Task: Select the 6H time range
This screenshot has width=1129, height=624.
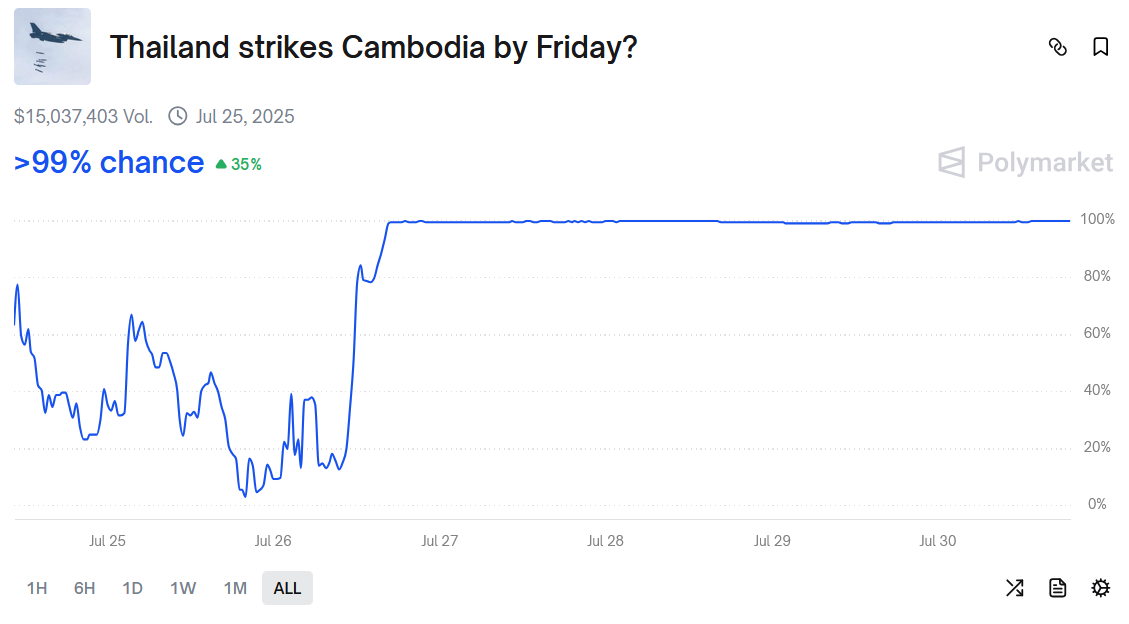Action: coord(85,588)
